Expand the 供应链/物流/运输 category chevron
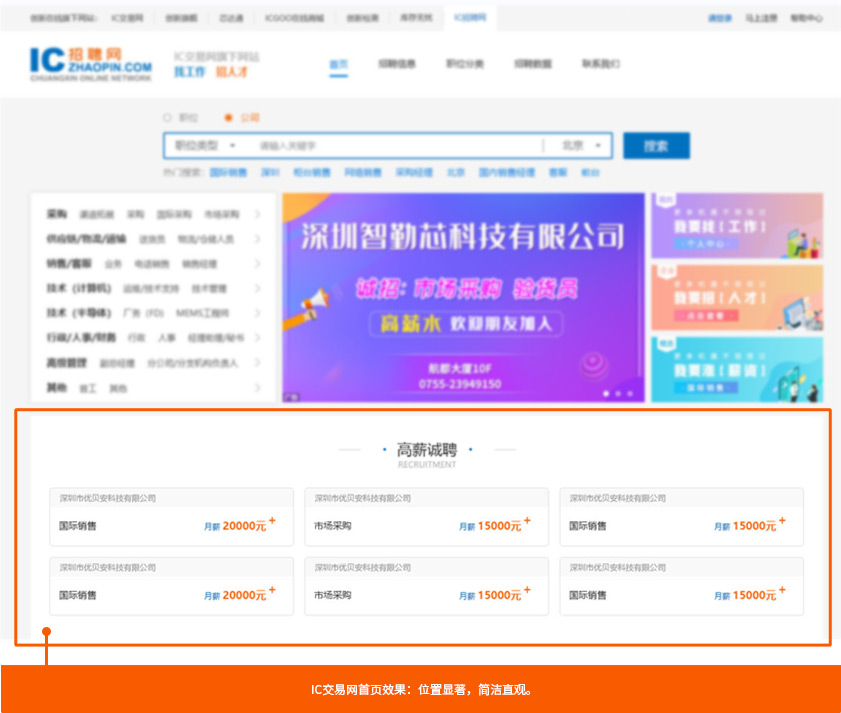Viewport: 841px width, 713px height. [x=257, y=239]
